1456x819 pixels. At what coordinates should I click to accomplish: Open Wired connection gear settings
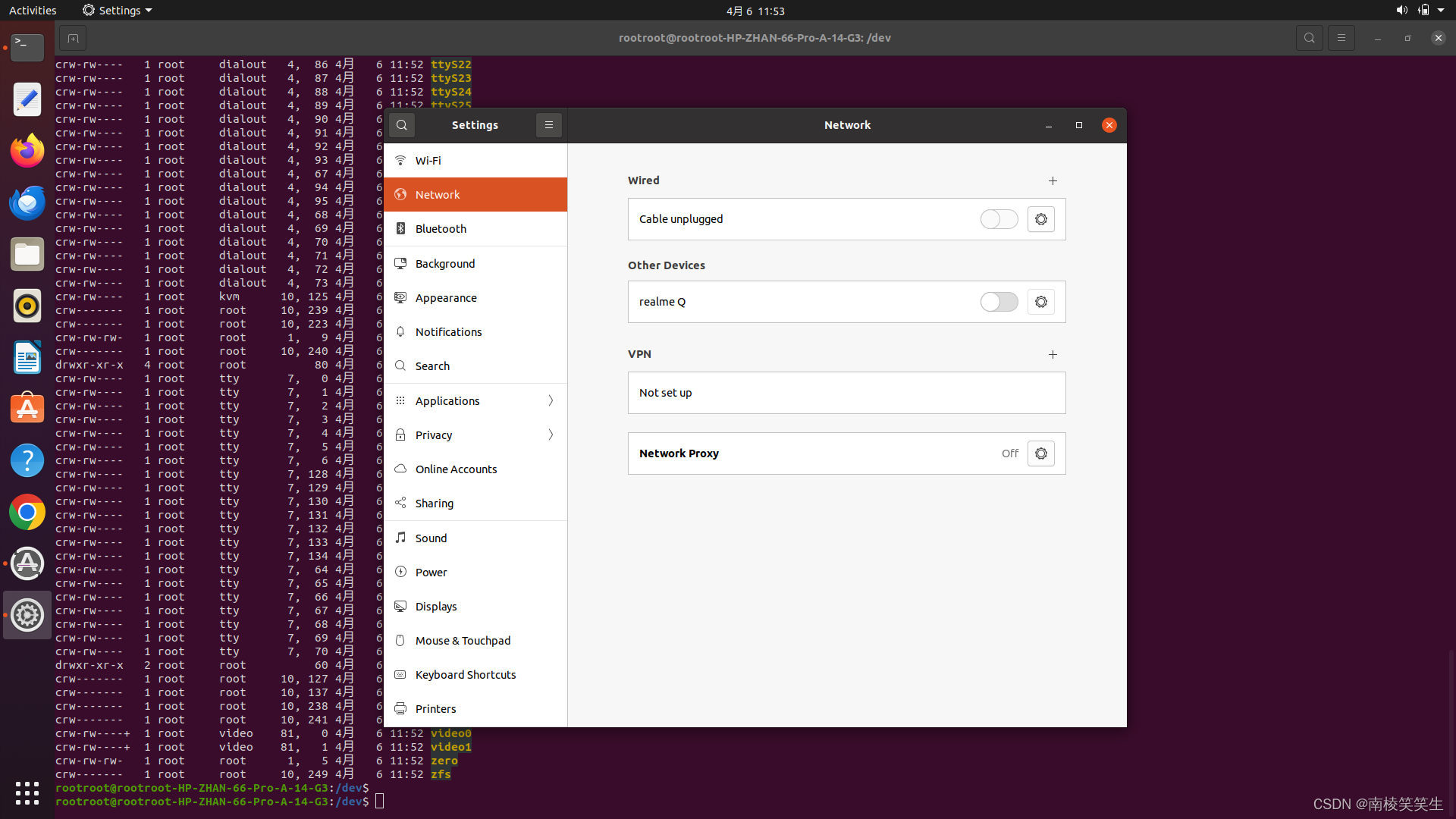tap(1040, 219)
